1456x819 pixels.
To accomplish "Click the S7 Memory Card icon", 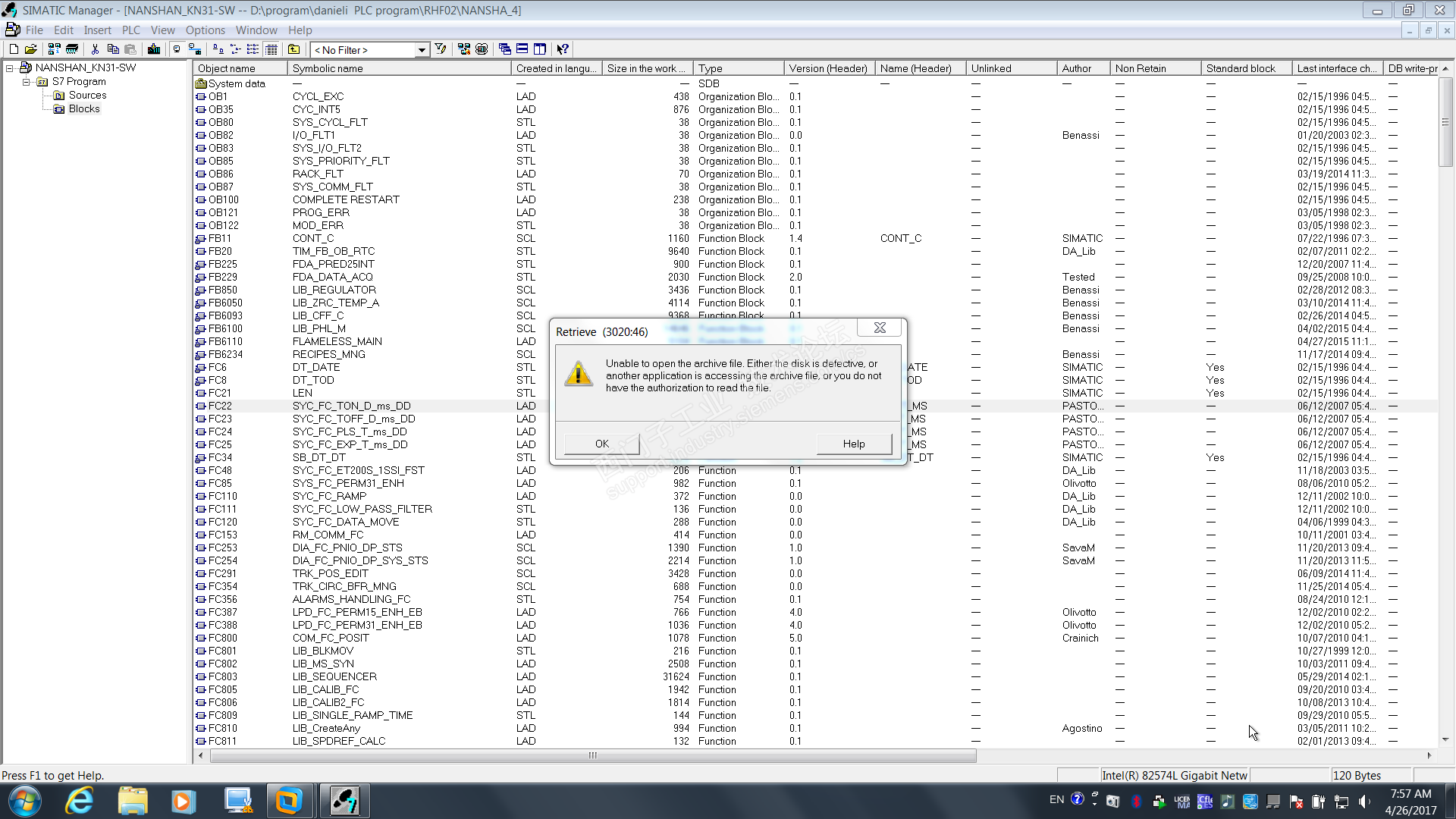I will [x=72, y=49].
